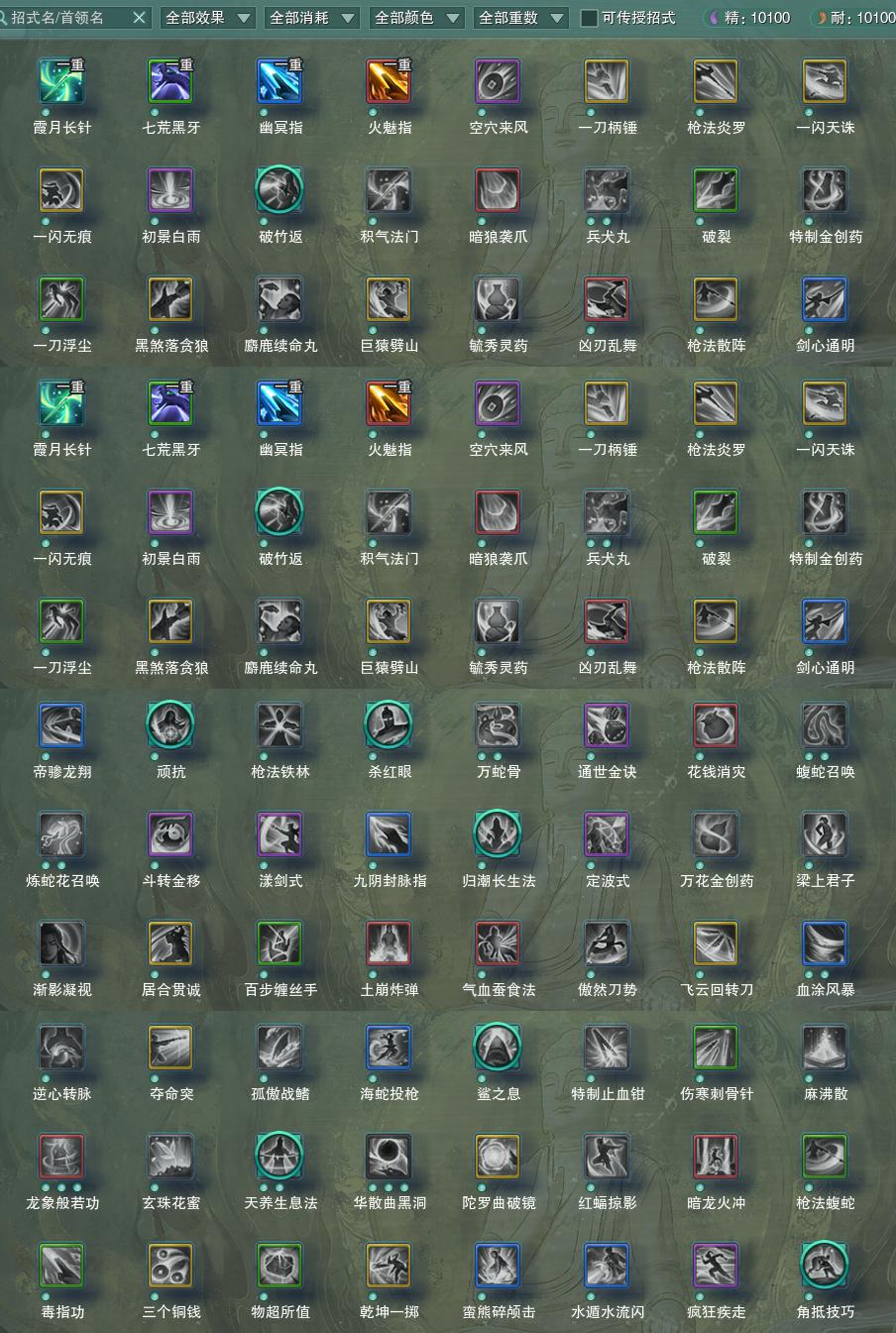Clear the search box with the X button
Image resolution: width=896 pixels, height=1333 pixels.
click(x=139, y=17)
